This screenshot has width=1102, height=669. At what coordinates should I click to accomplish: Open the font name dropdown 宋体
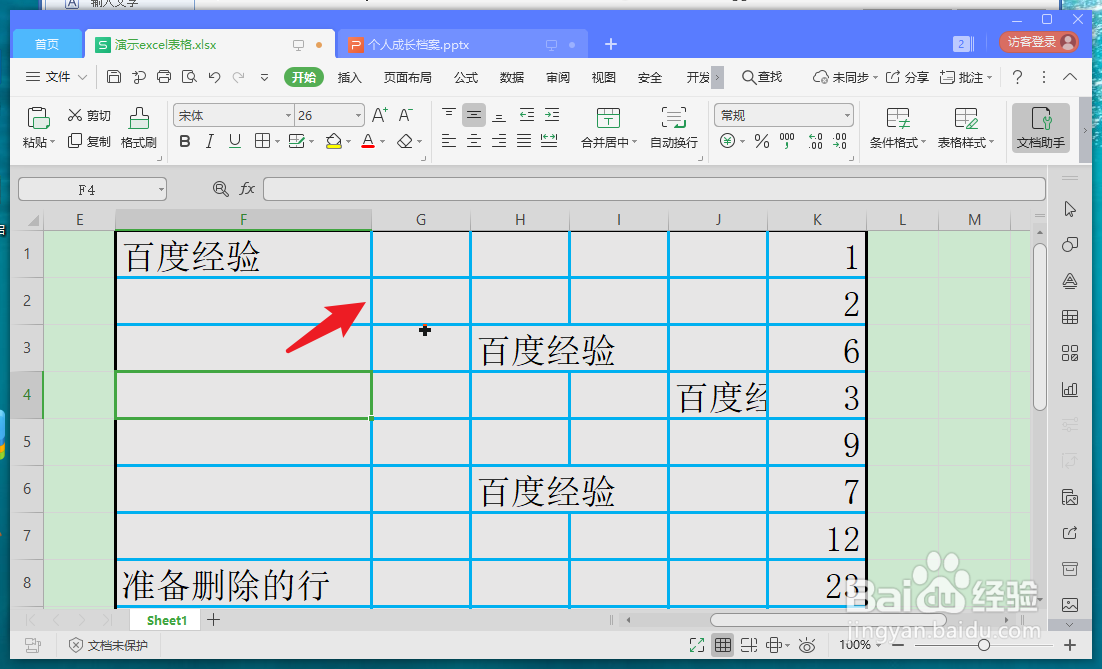288,115
